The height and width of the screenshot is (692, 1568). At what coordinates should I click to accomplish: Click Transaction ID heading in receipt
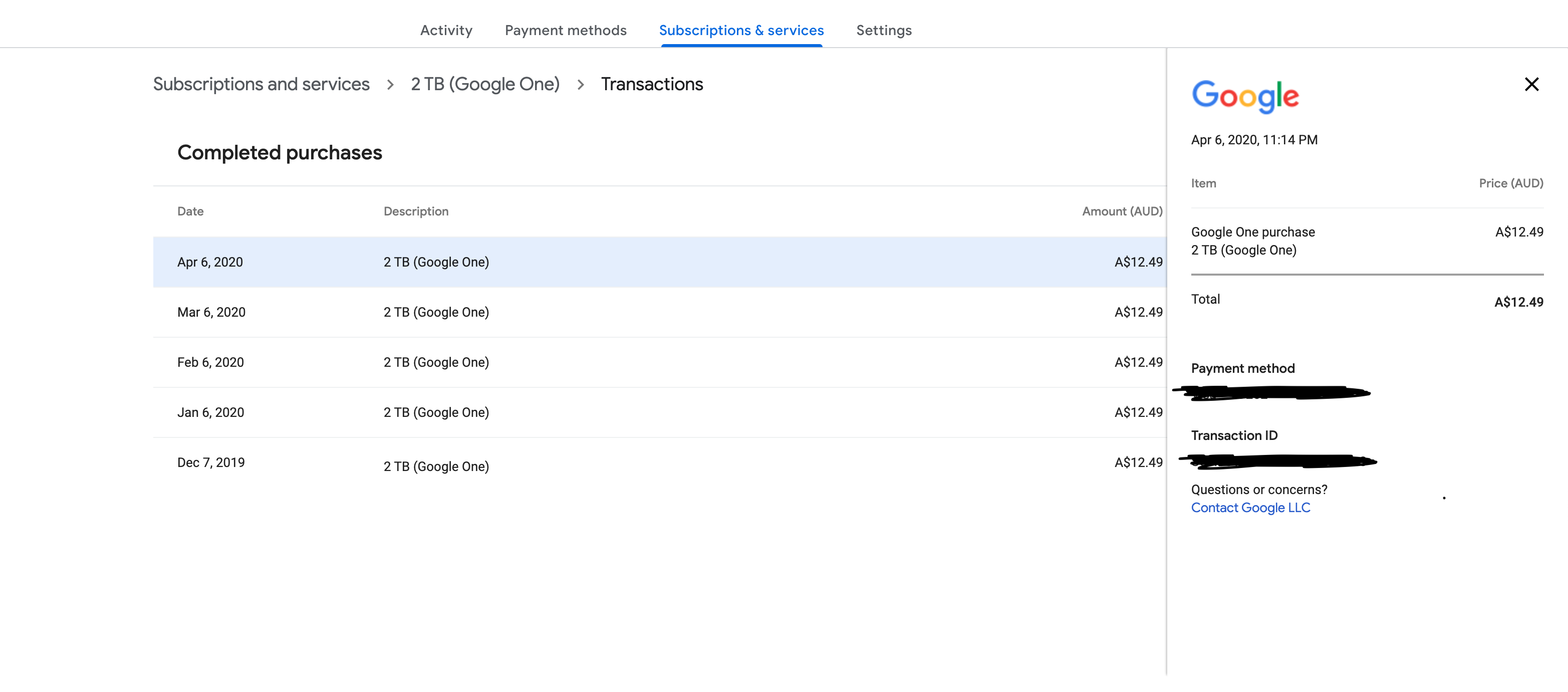[x=1234, y=435]
